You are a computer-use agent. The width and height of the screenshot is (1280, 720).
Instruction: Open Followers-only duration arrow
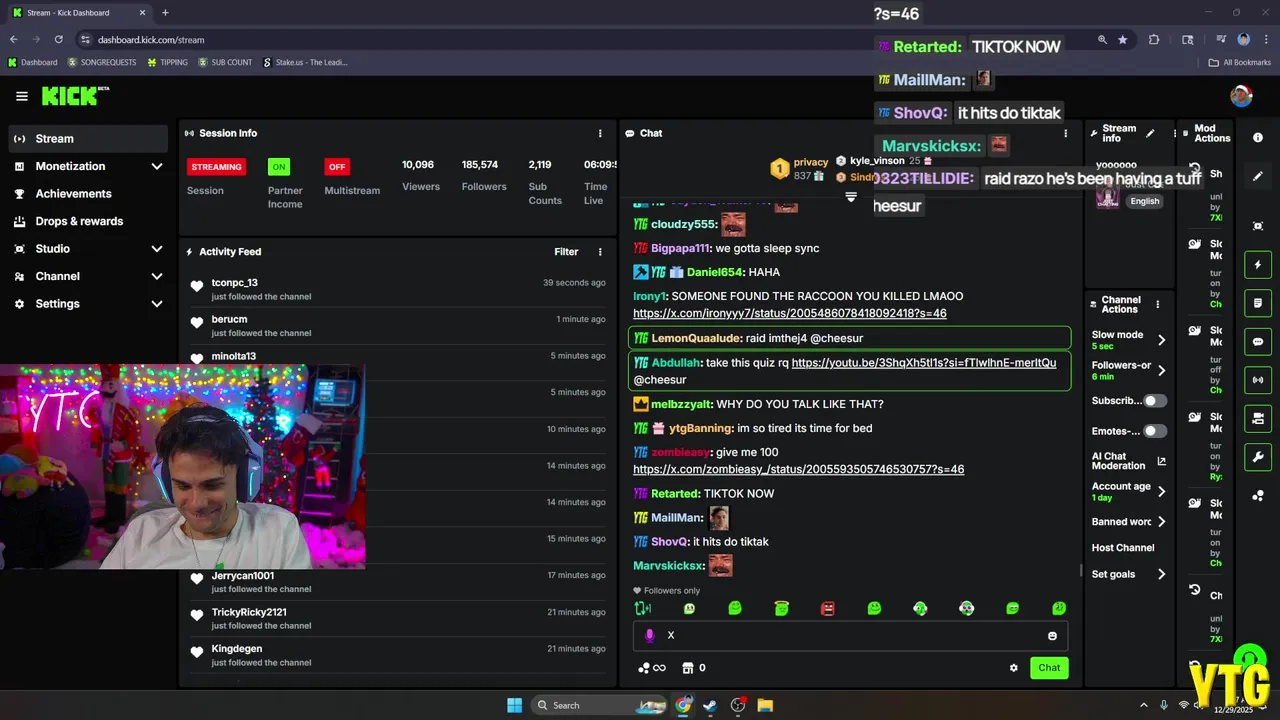click(1161, 370)
